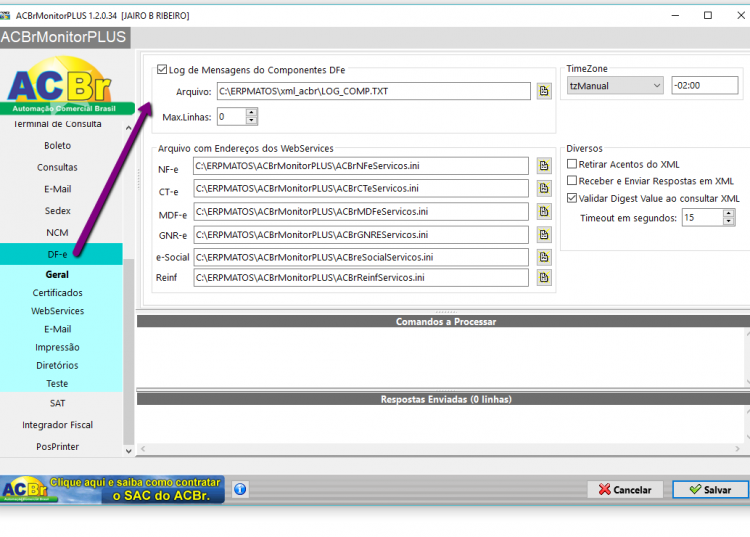Click Comandos a Processar header
The image size is (750, 537).
[445, 321]
